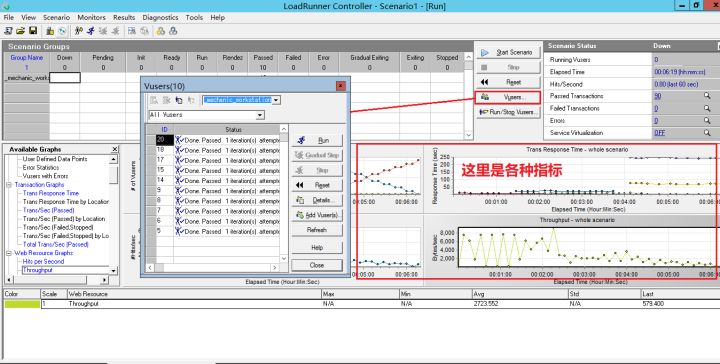Click the Details... button in Vusers dialog
Screen dimensions: 720x364
[317, 200]
